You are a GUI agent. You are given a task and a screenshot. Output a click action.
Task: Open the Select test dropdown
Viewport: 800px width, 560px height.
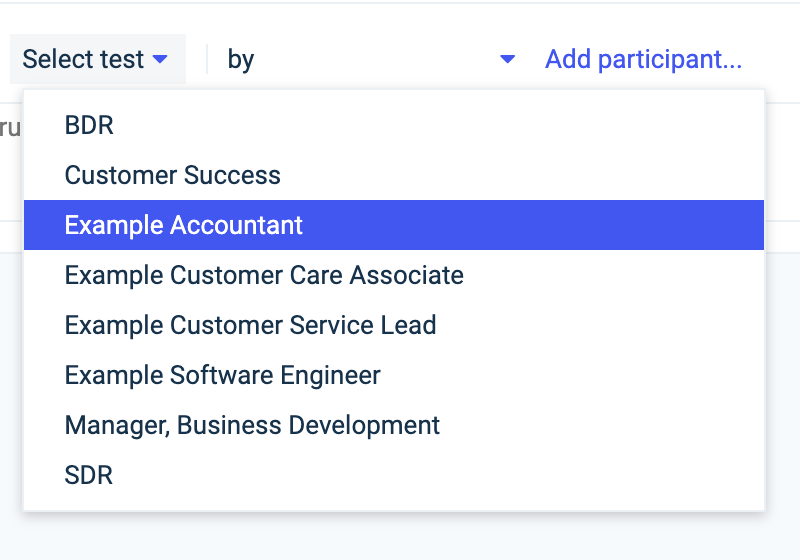(x=97, y=60)
